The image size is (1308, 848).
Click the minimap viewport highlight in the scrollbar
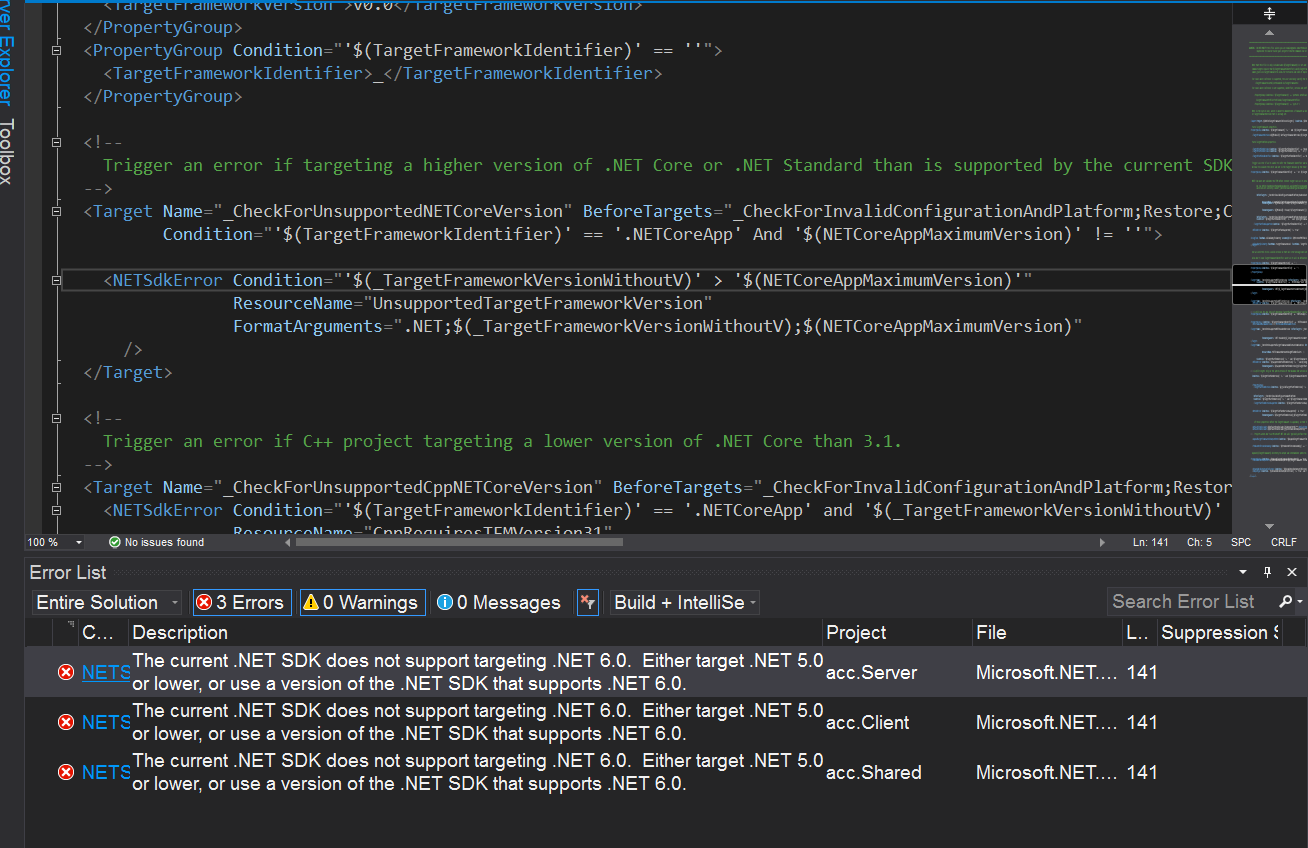(1269, 283)
